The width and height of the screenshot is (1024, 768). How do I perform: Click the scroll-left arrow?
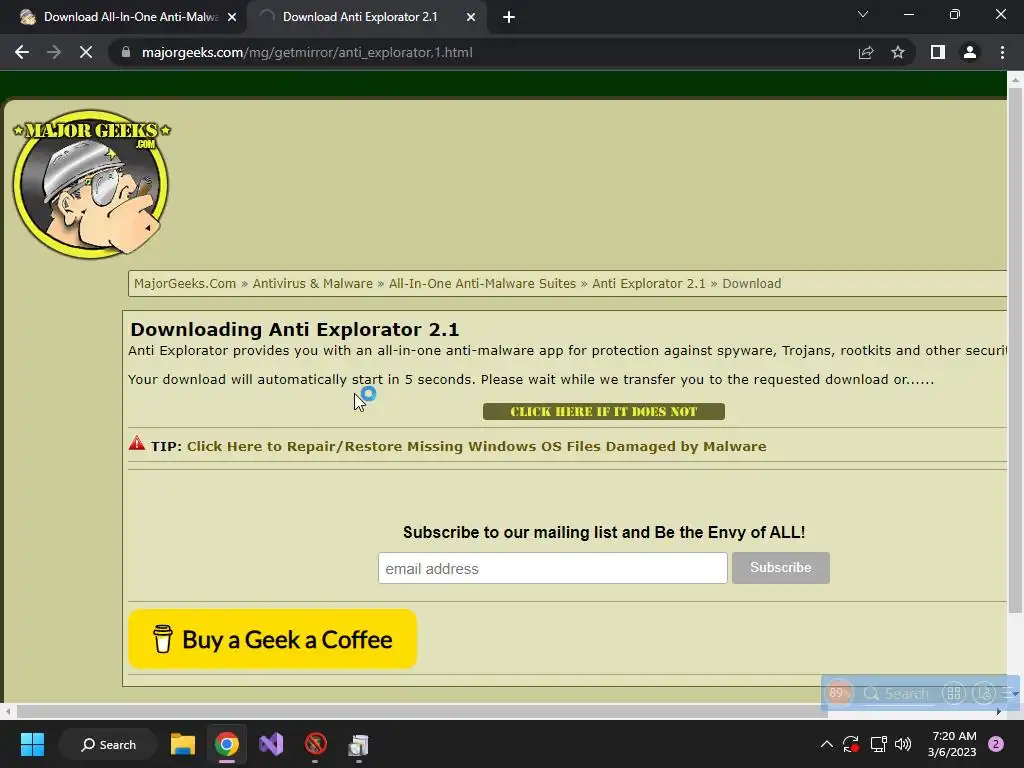[x=7, y=711]
